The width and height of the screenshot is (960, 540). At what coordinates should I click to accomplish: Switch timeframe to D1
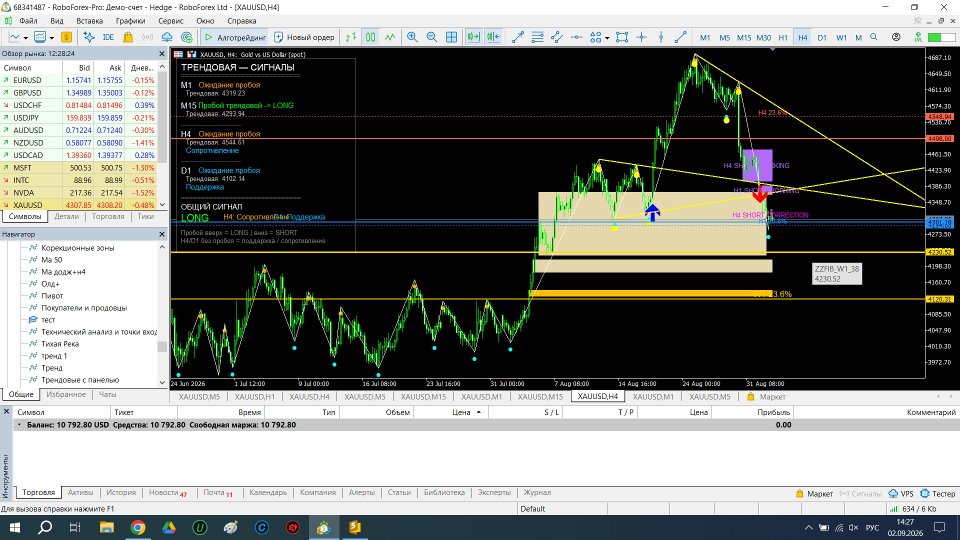tap(822, 37)
